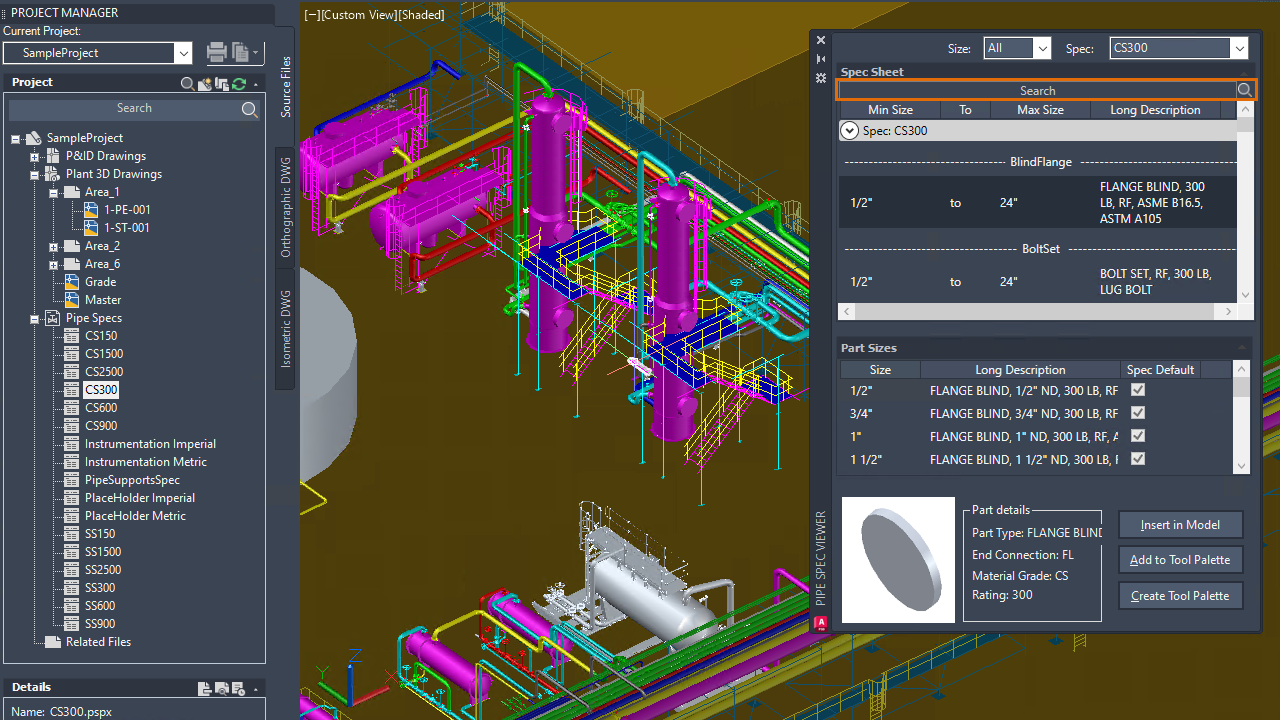Switch to the Orthographic DWG tab
1280x720 pixels.
pos(285,207)
